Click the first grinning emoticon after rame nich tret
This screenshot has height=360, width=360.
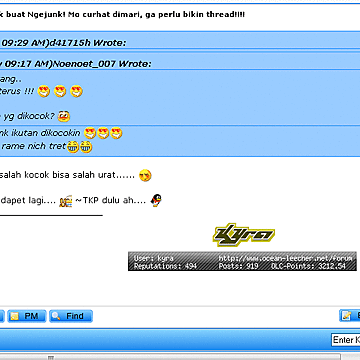coord(72,147)
